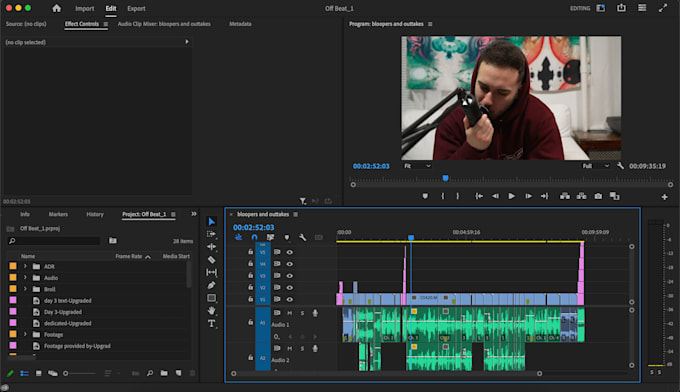Open the Metadata tab
680x392 pixels.
point(240,24)
